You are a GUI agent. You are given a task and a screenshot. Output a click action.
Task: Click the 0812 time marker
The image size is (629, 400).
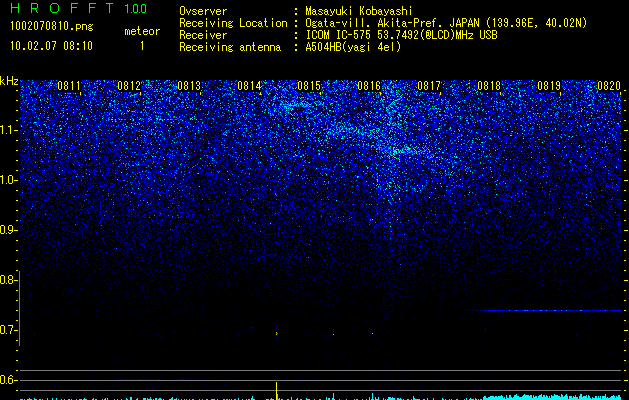tap(129, 85)
